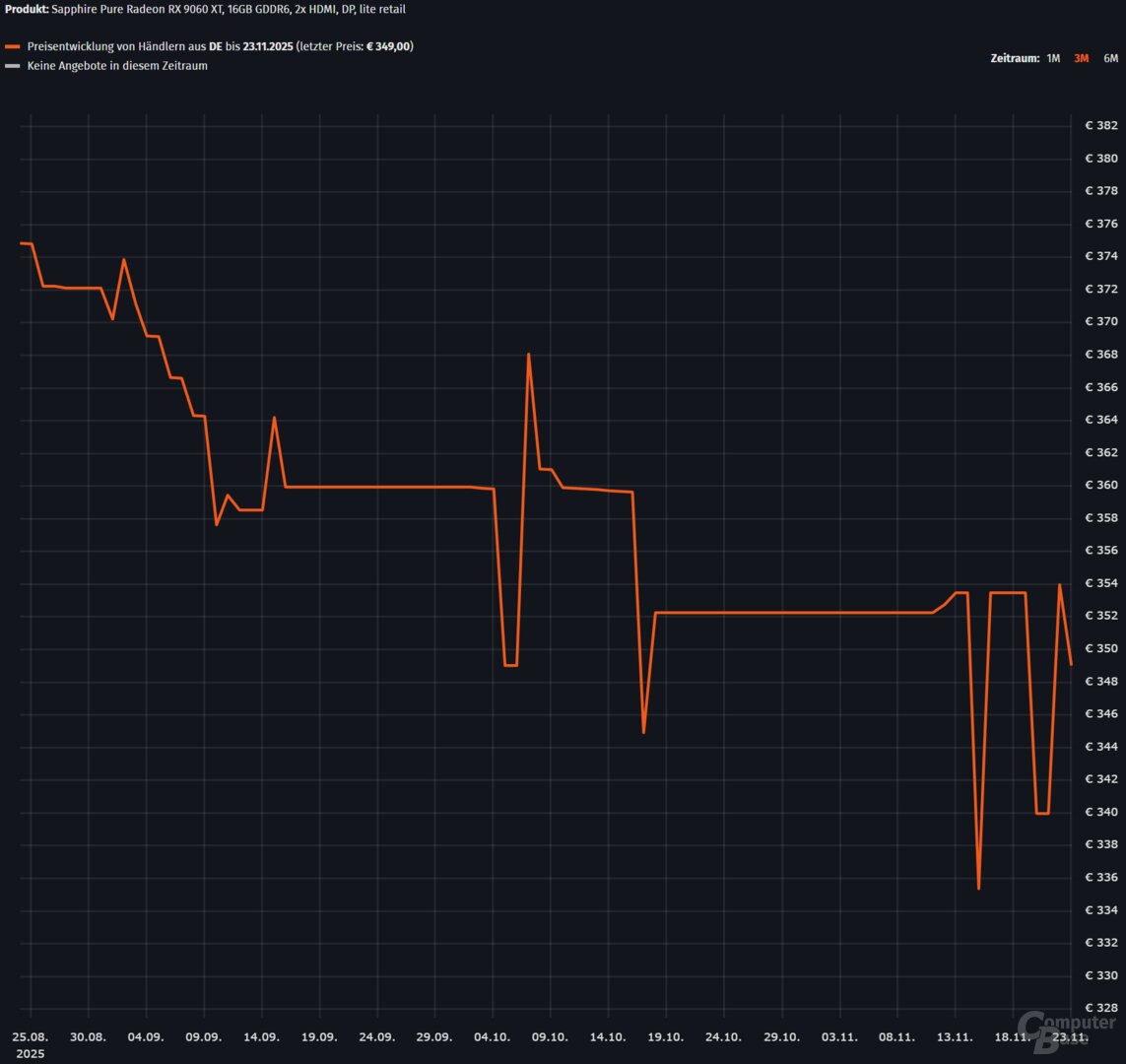Click the 04.10. date axis label
The height and width of the screenshot is (1064, 1126).
pyautogui.click(x=492, y=1037)
